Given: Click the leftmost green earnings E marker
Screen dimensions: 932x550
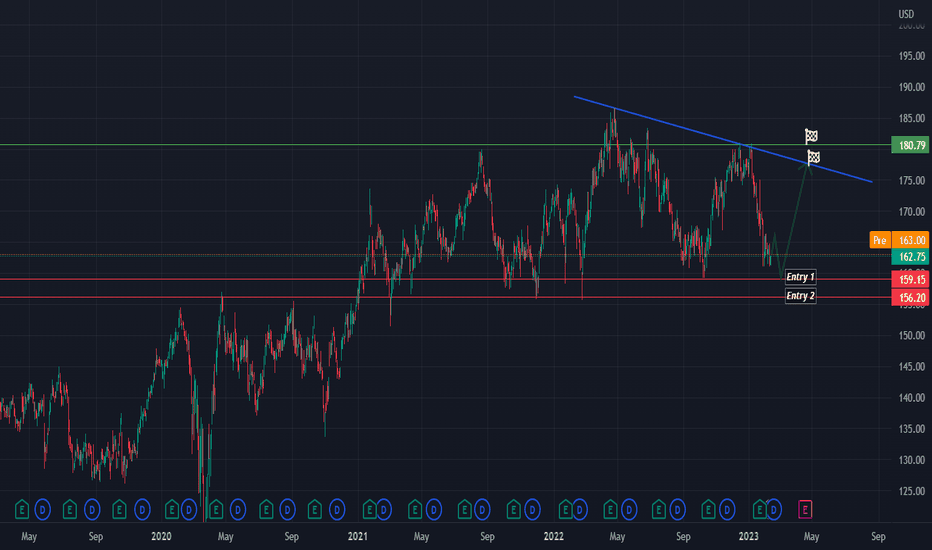Looking at the screenshot, I should coord(22,510).
